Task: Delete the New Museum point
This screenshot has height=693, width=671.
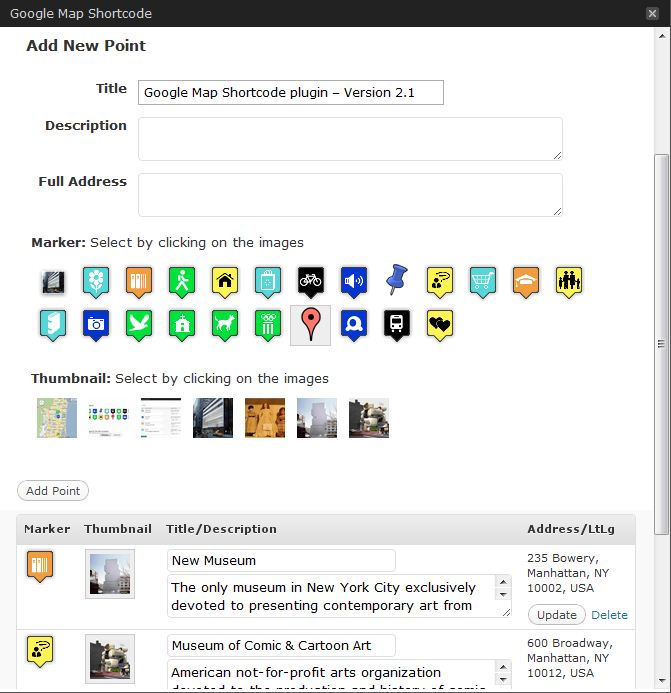Action: pyautogui.click(x=609, y=615)
